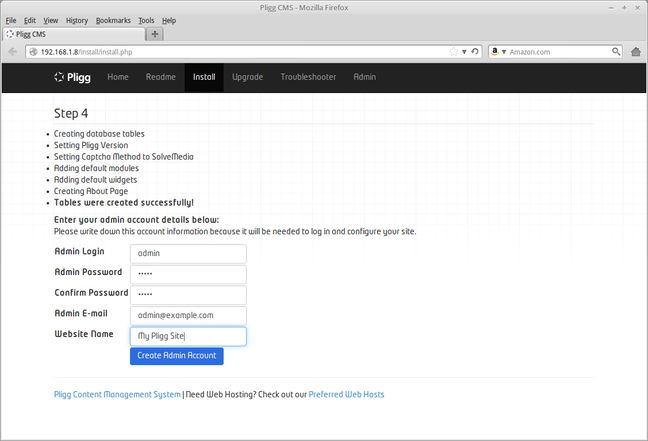Click 'Tables were created successfully!' text
This screenshot has height=441, width=648.
tap(124, 203)
